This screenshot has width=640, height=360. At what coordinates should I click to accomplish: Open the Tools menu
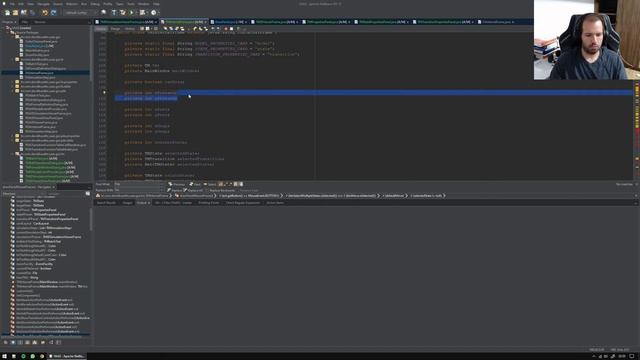tap(131, 4)
